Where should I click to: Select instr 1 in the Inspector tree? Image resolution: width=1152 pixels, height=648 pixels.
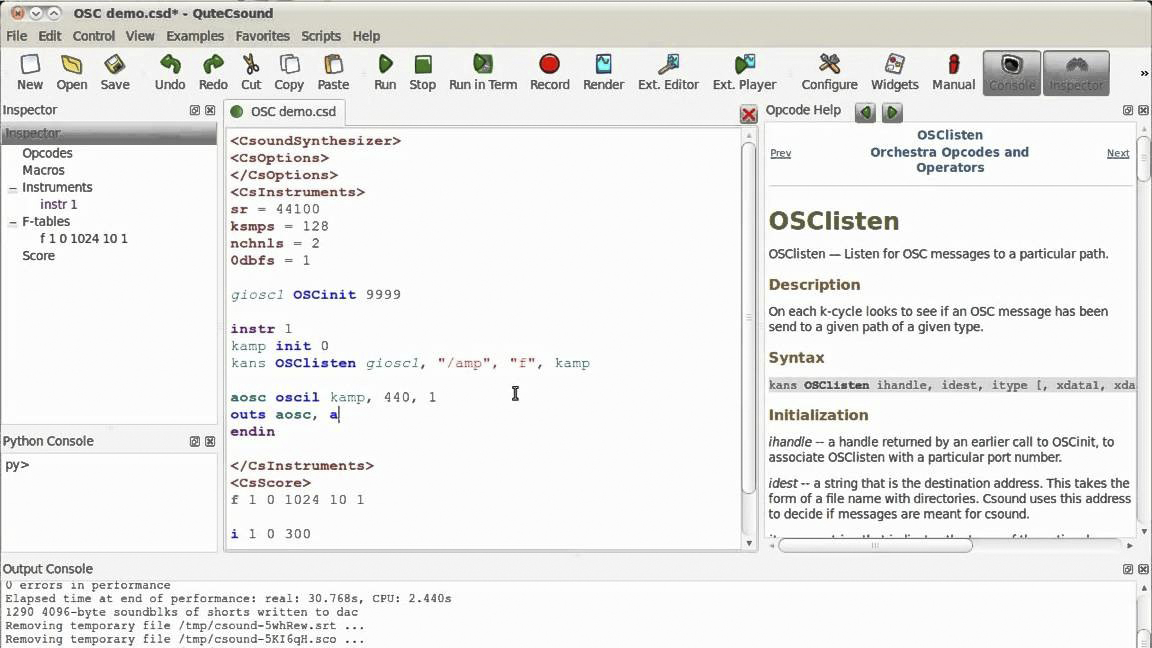pos(58,205)
